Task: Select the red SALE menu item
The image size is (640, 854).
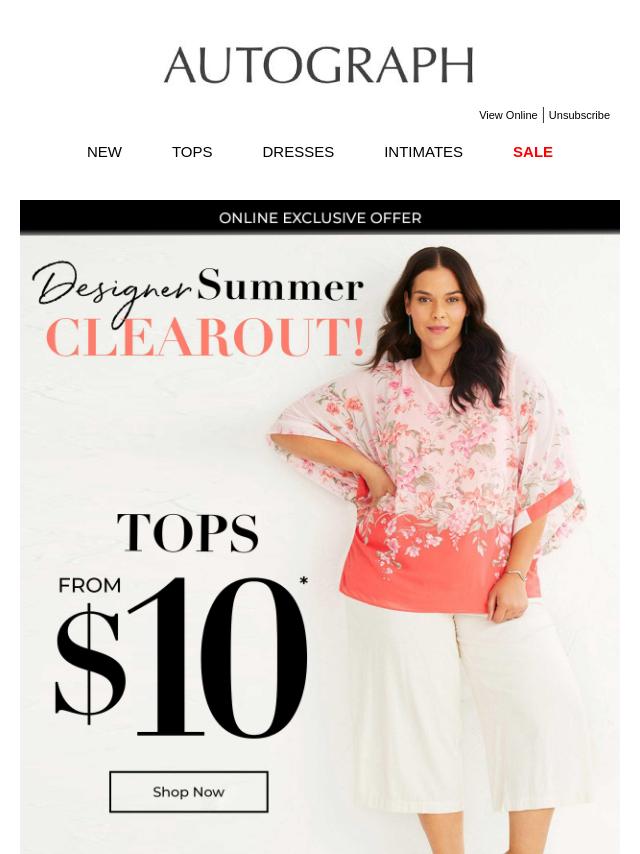Action: [x=533, y=152]
